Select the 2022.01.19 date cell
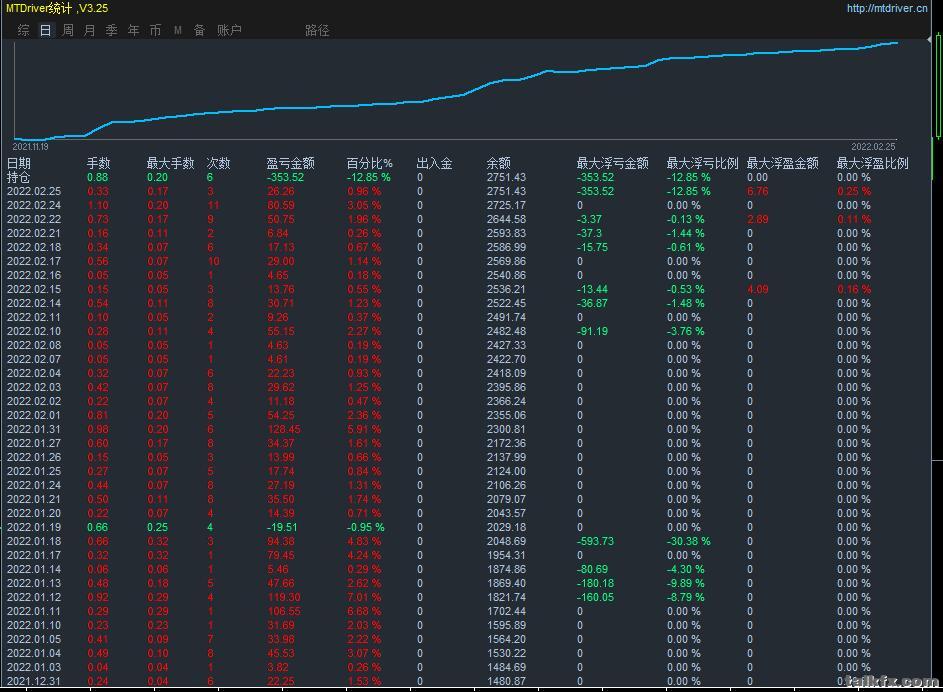The image size is (943, 692). click(34, 527)
